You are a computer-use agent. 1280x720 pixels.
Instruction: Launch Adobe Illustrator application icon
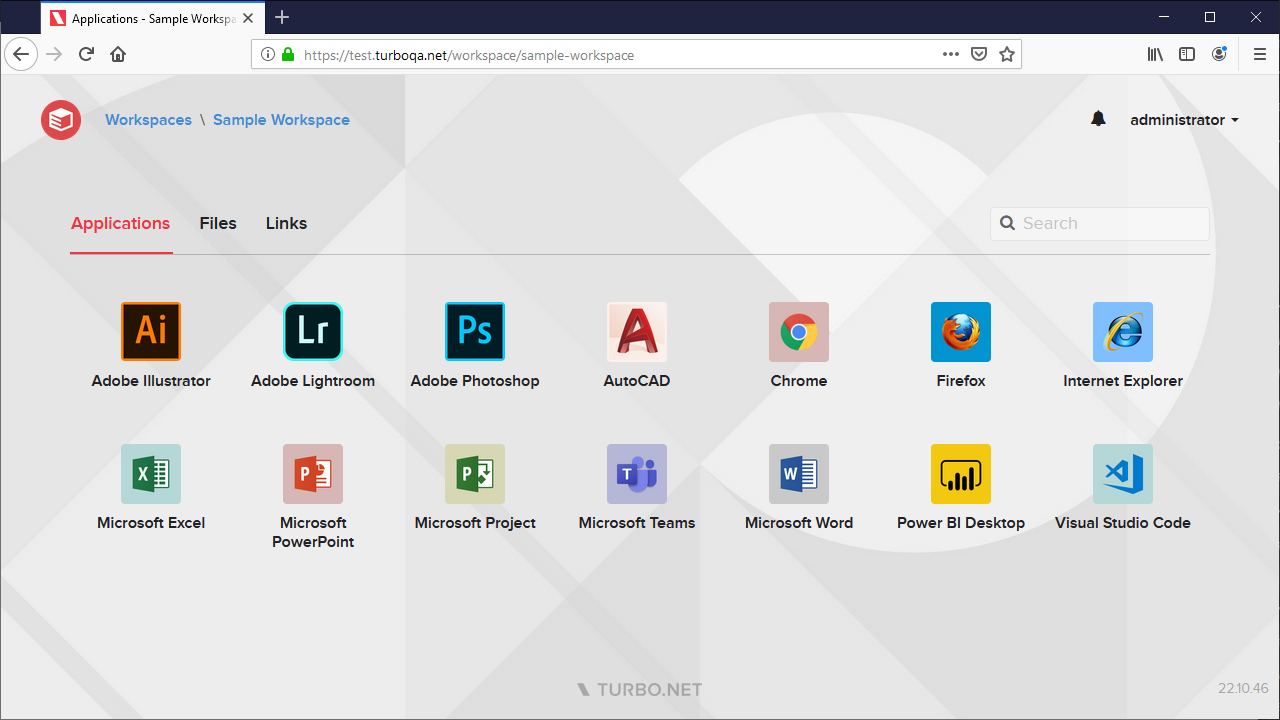[x=151, y=331]
